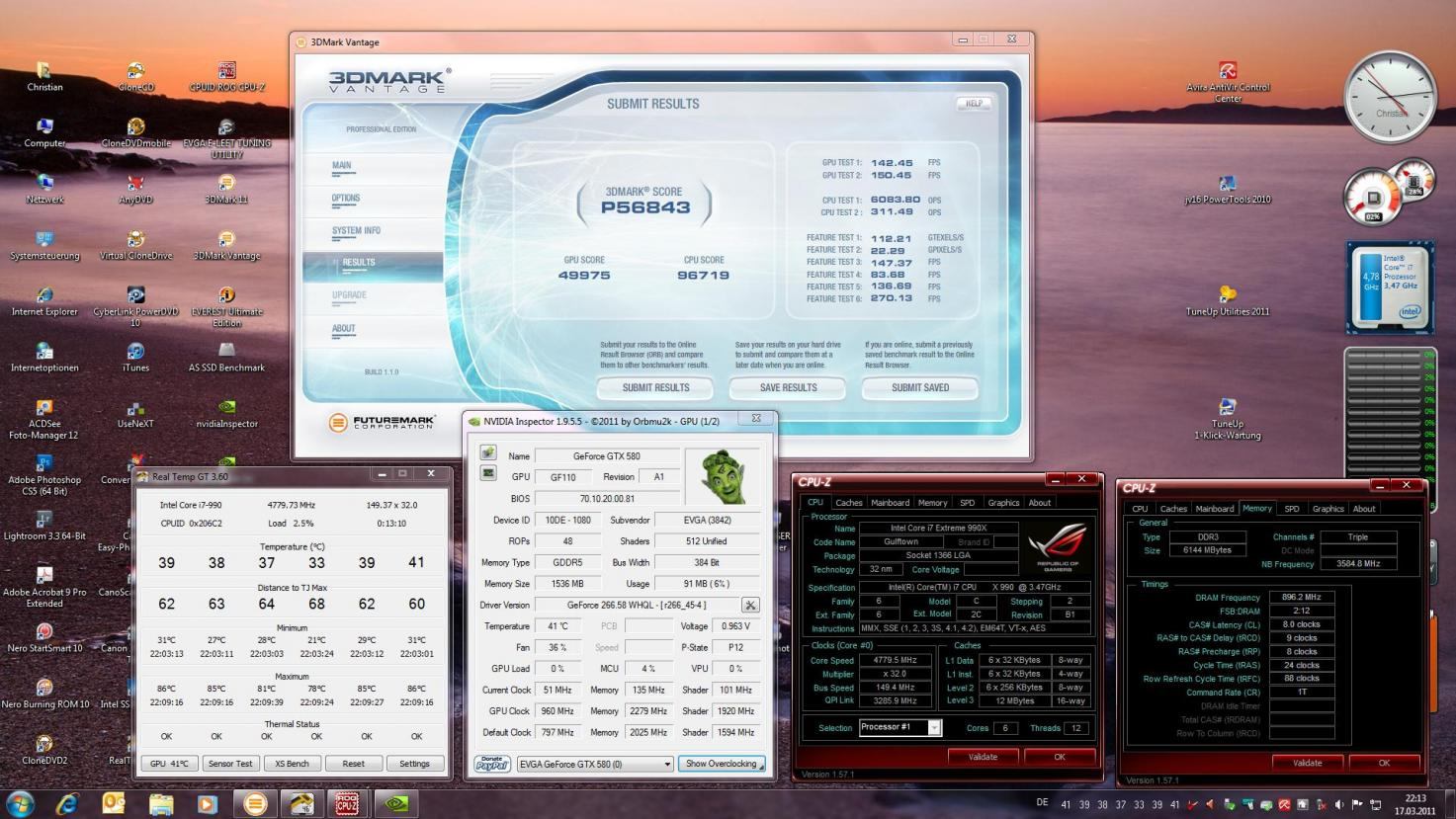Launch TuneUp 1-Klick-Wartung shortcut
This screenshot has width=1456, height=819.
1228,419
